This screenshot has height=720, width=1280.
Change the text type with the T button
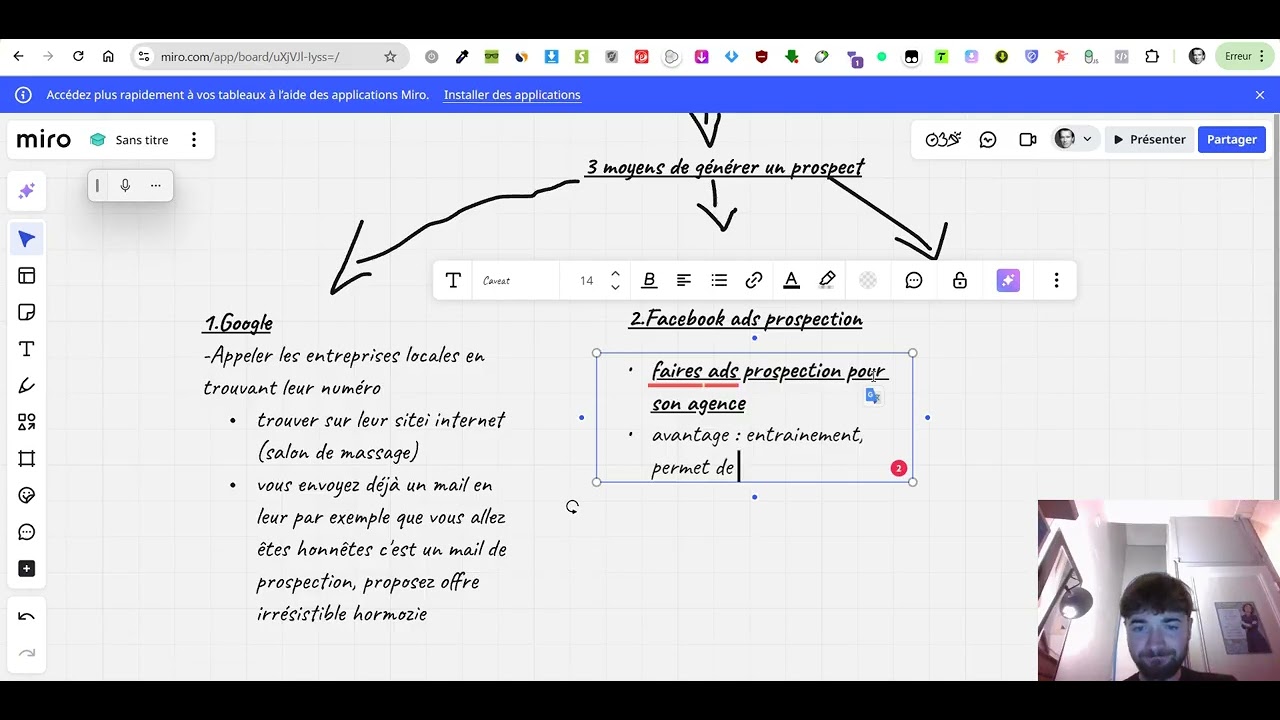click(x=453, y=281)
